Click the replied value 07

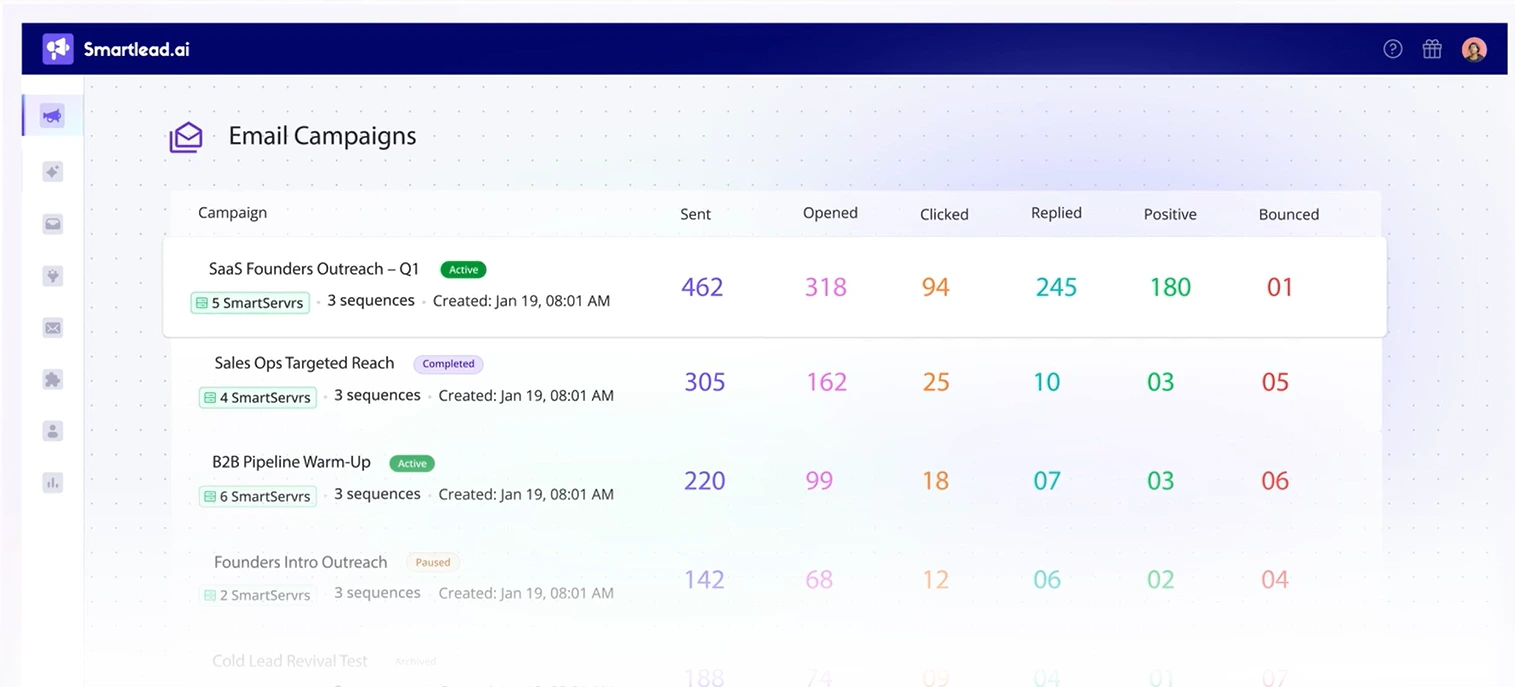1047,481
